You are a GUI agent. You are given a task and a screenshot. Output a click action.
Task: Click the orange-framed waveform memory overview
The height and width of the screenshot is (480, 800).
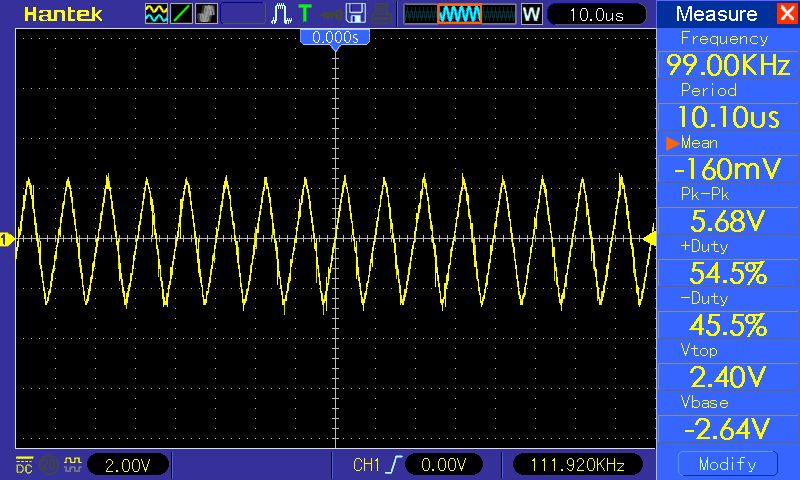[x=459, y=14]
